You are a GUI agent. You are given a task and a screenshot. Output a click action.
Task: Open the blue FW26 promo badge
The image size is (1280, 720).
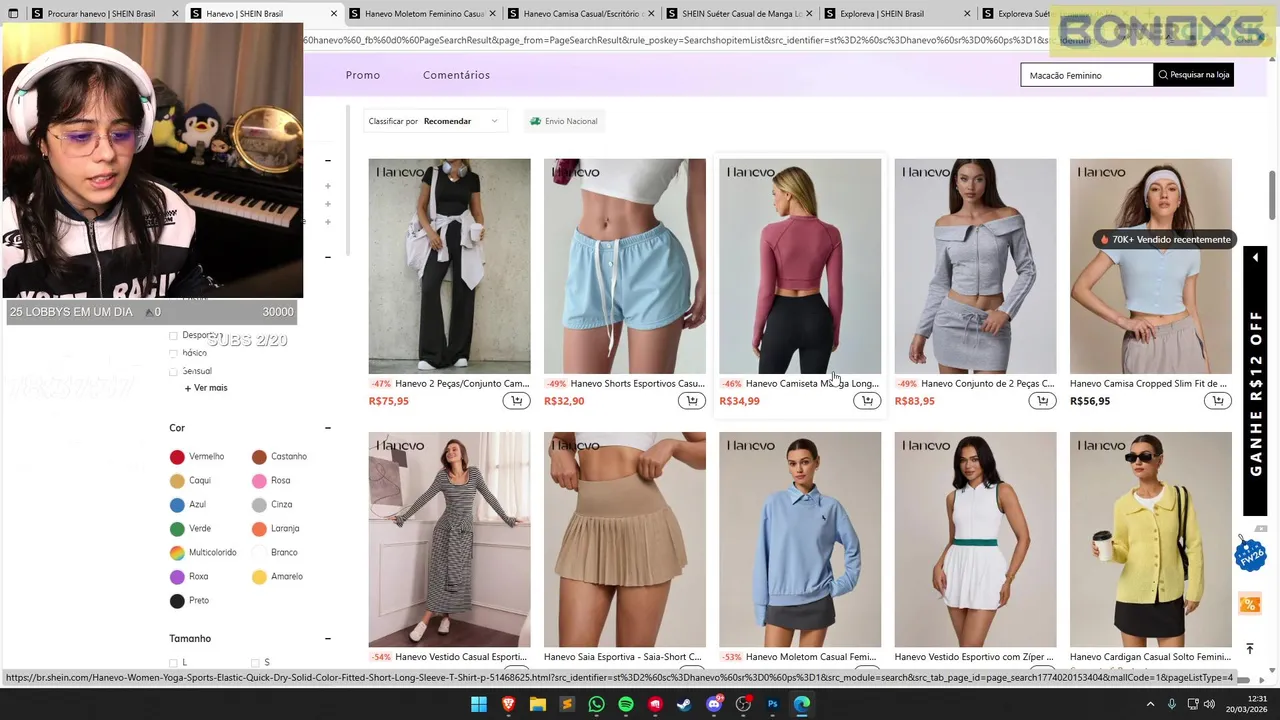[1250, 553]
